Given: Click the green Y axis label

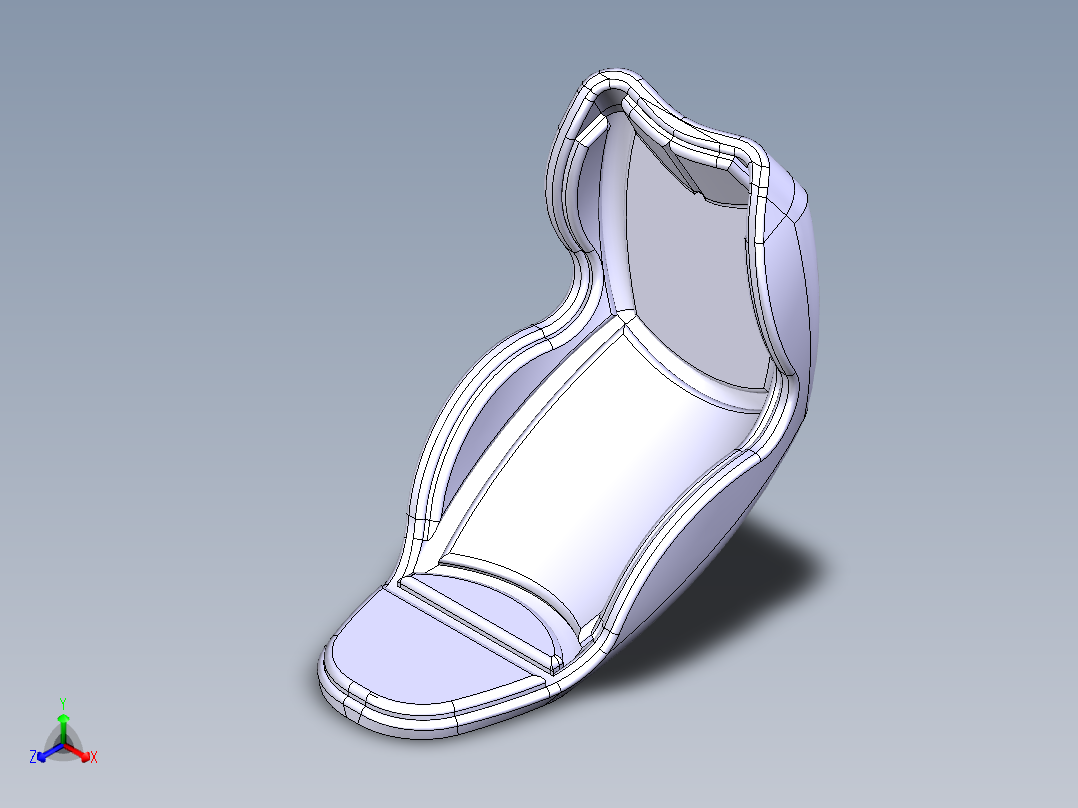Looking at the screenshot, I should pyautogui.click(x=63, y=702).
